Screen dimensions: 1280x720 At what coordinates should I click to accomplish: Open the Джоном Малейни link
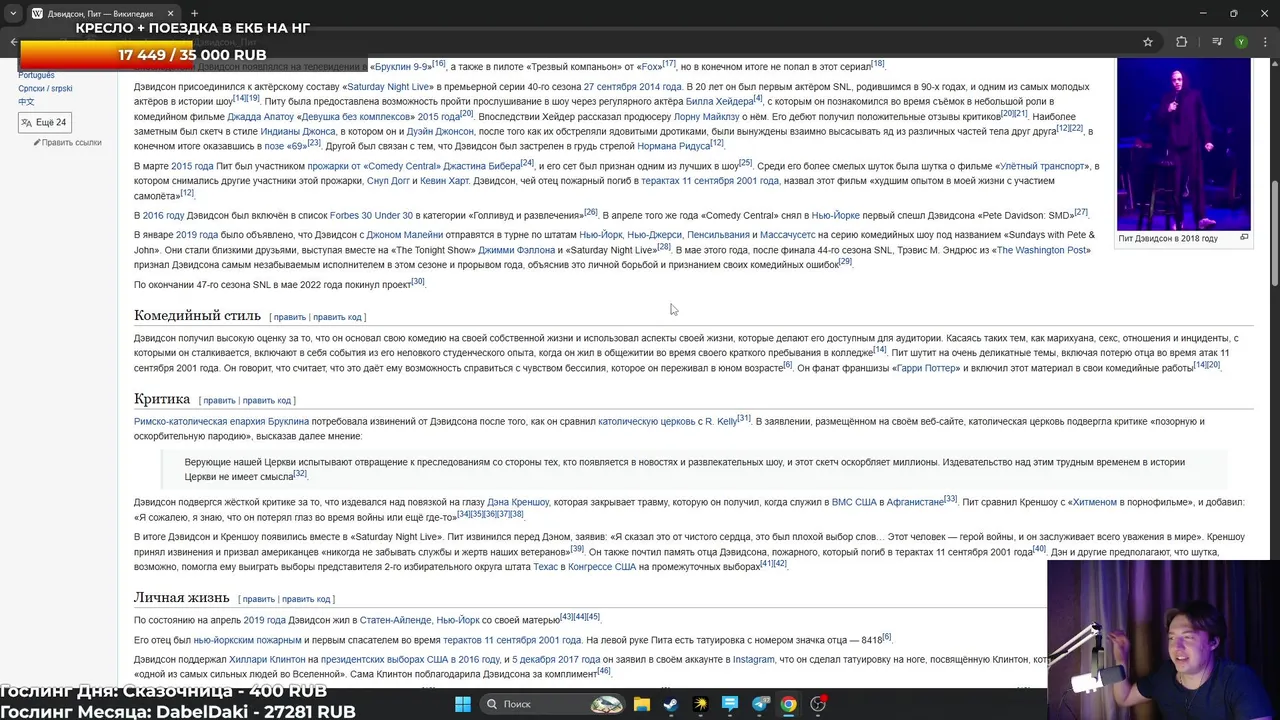tap(404, 235)
